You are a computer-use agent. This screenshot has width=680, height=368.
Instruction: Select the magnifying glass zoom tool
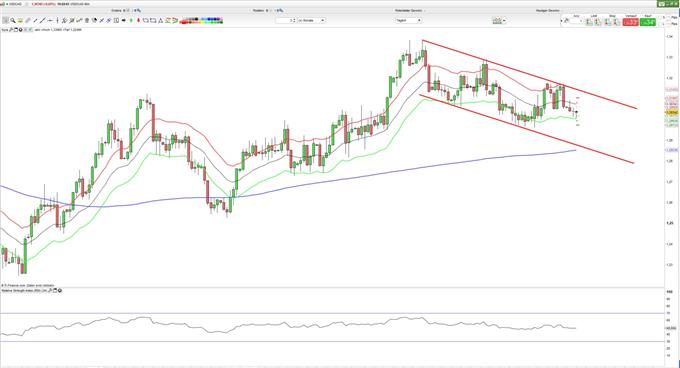pos(13,20)
